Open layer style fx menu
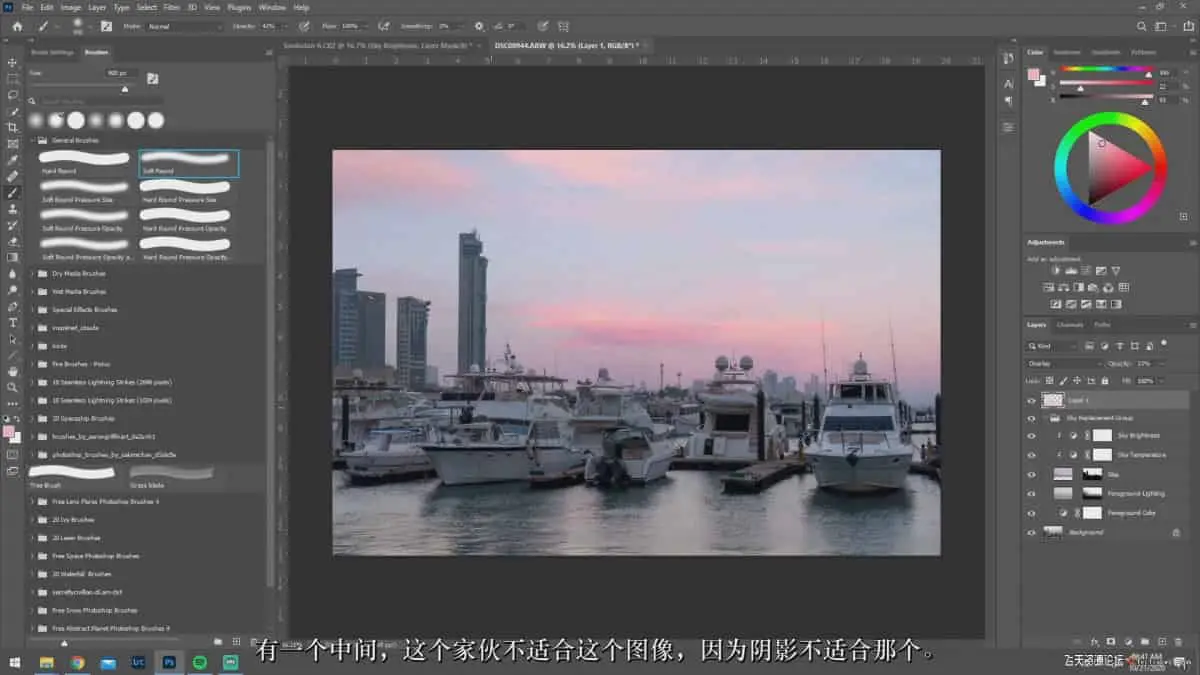The width and height of the screenshot is (1200, 675). tap(1097, 641)
